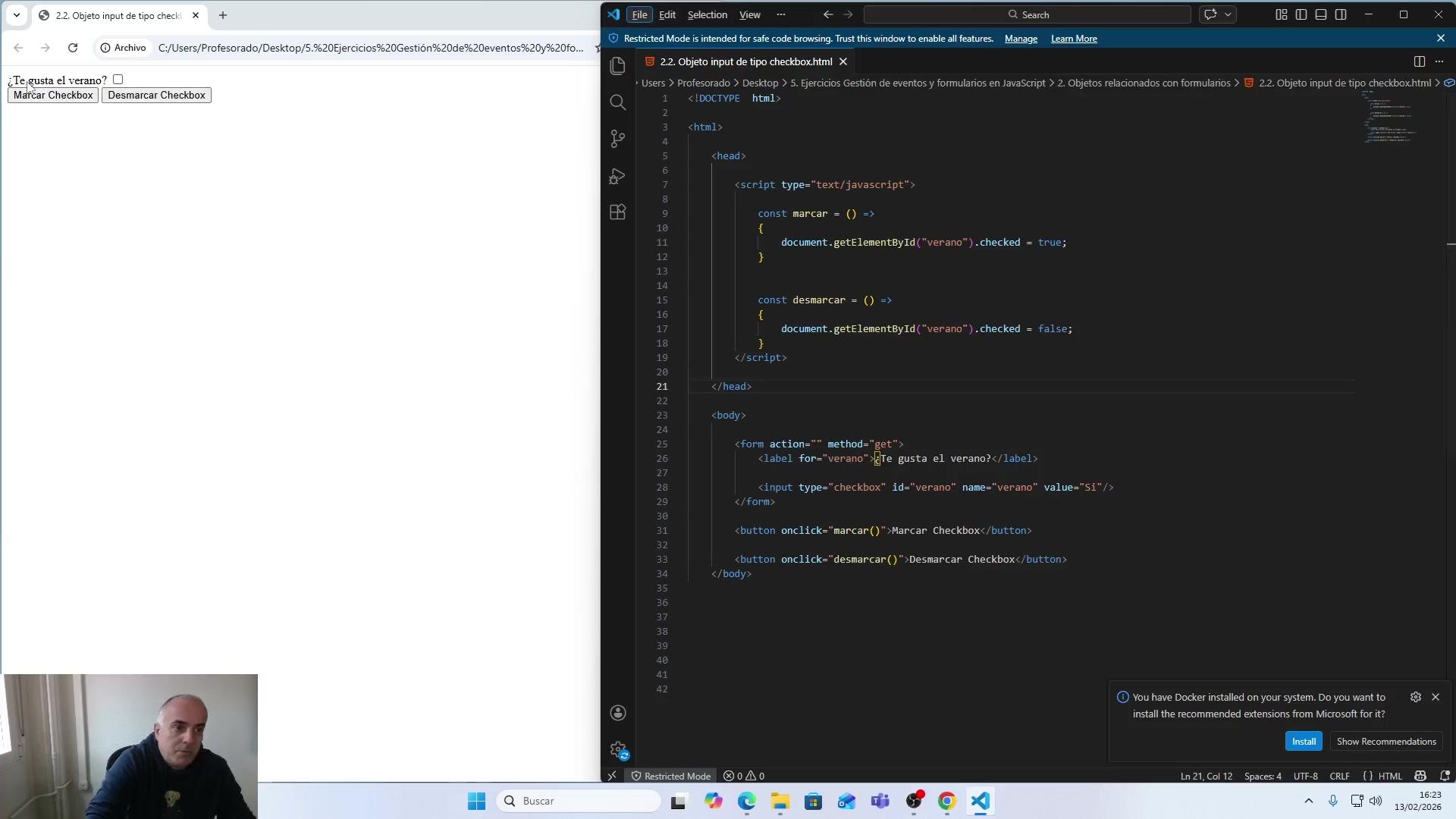Open editor More Actions ellipsis

pyautogui.click(x=1439, y=61)
